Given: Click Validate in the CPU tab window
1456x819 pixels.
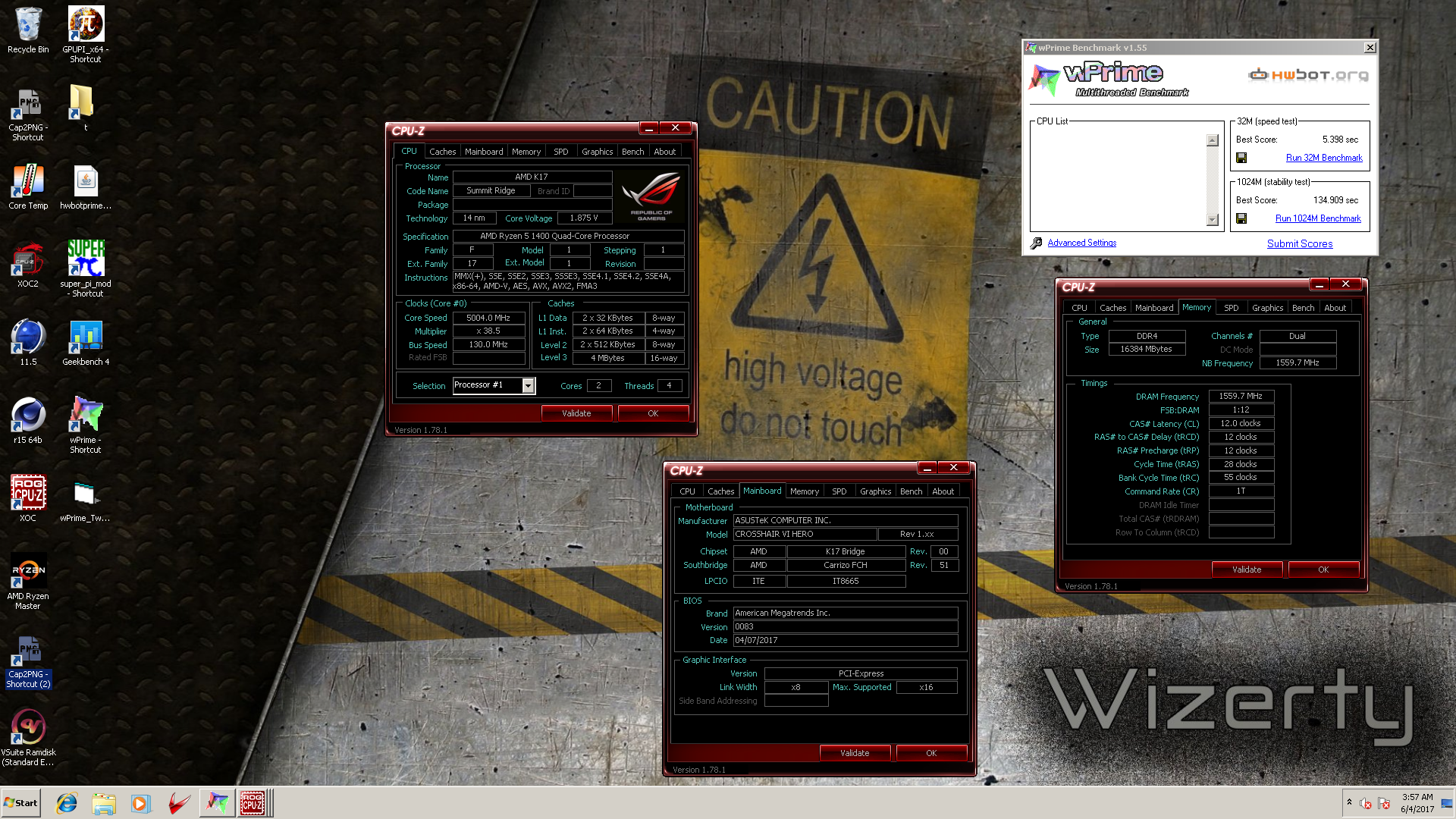Looking at the screenshot, I should 576,413.
